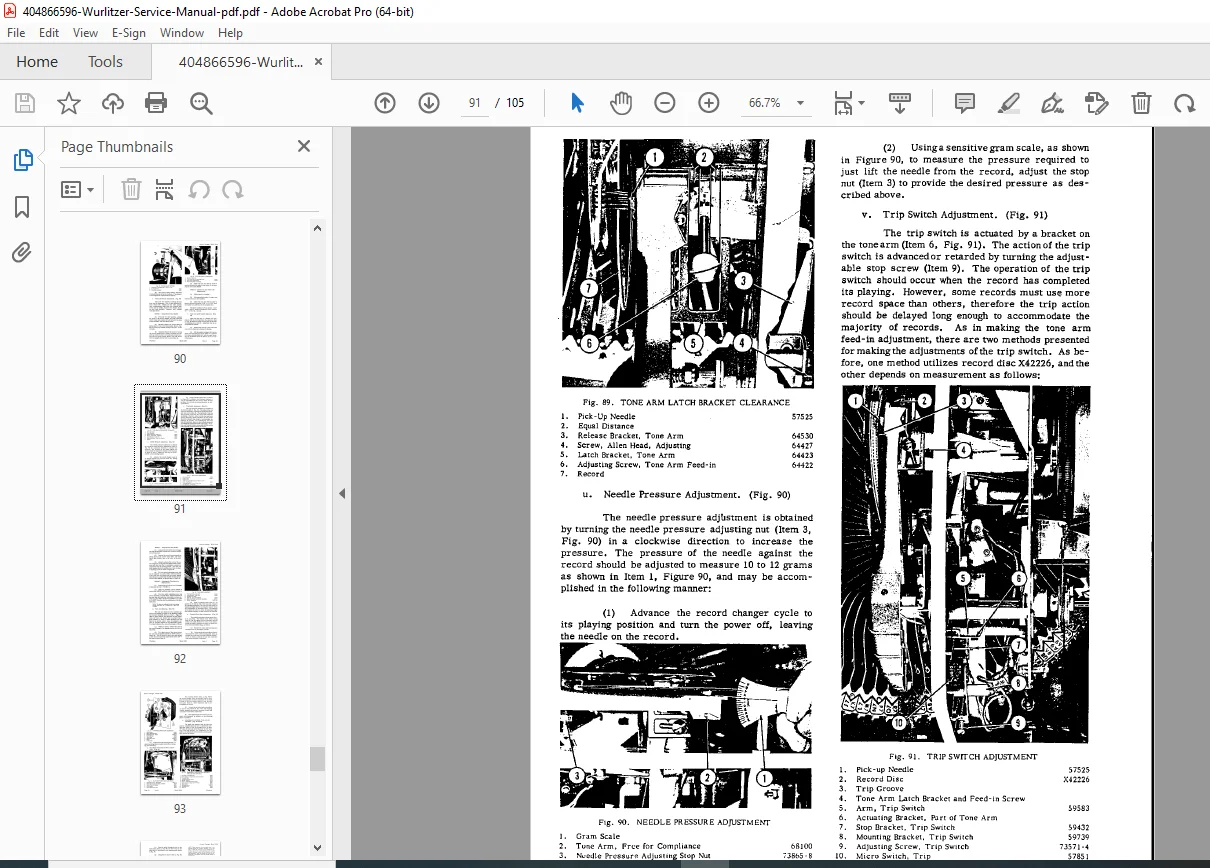1210x868 pixels.
Task: Switch to the Tools tab
Action: point(105,62)
